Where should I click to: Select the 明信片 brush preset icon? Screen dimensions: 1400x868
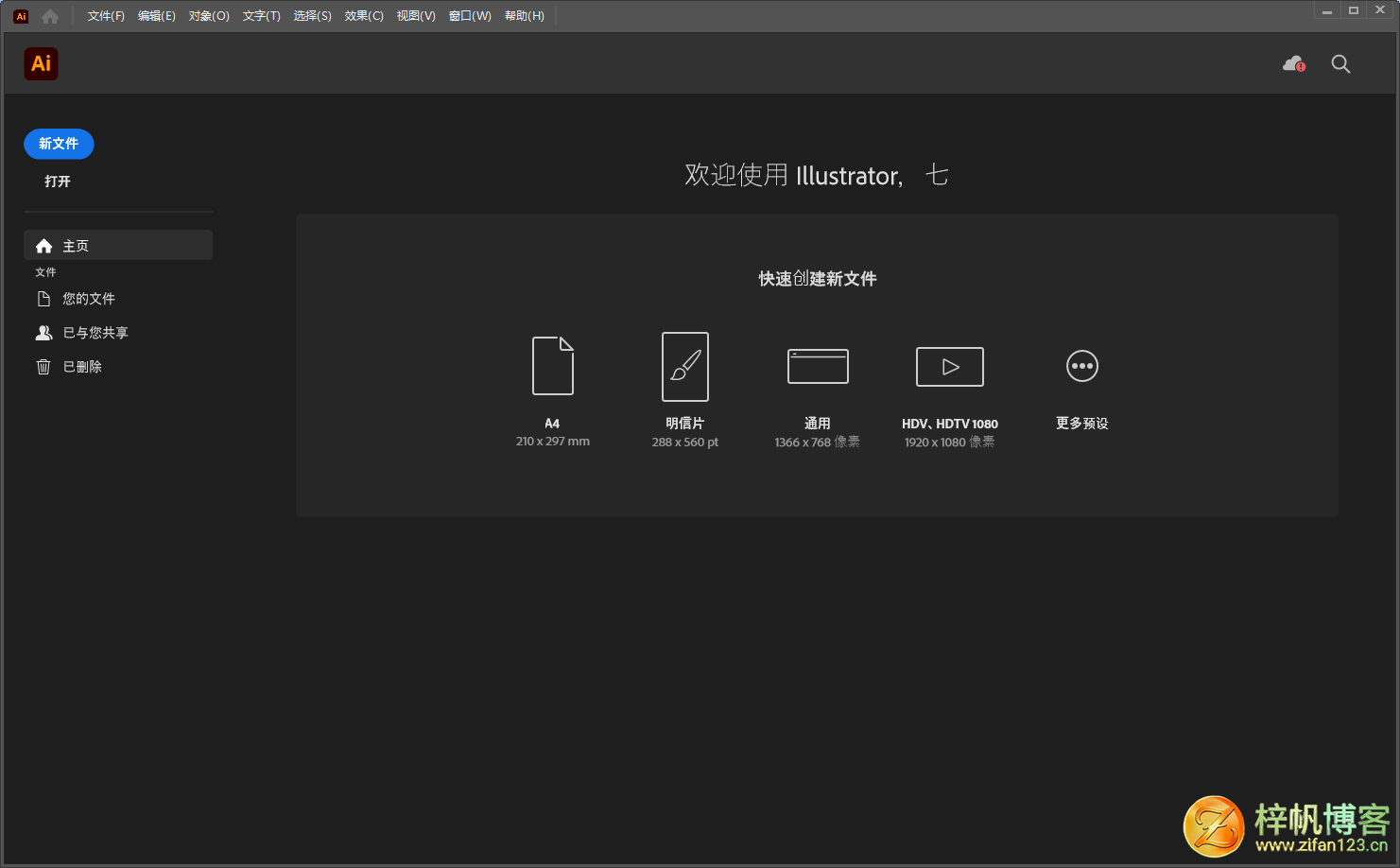click(685, 367)
